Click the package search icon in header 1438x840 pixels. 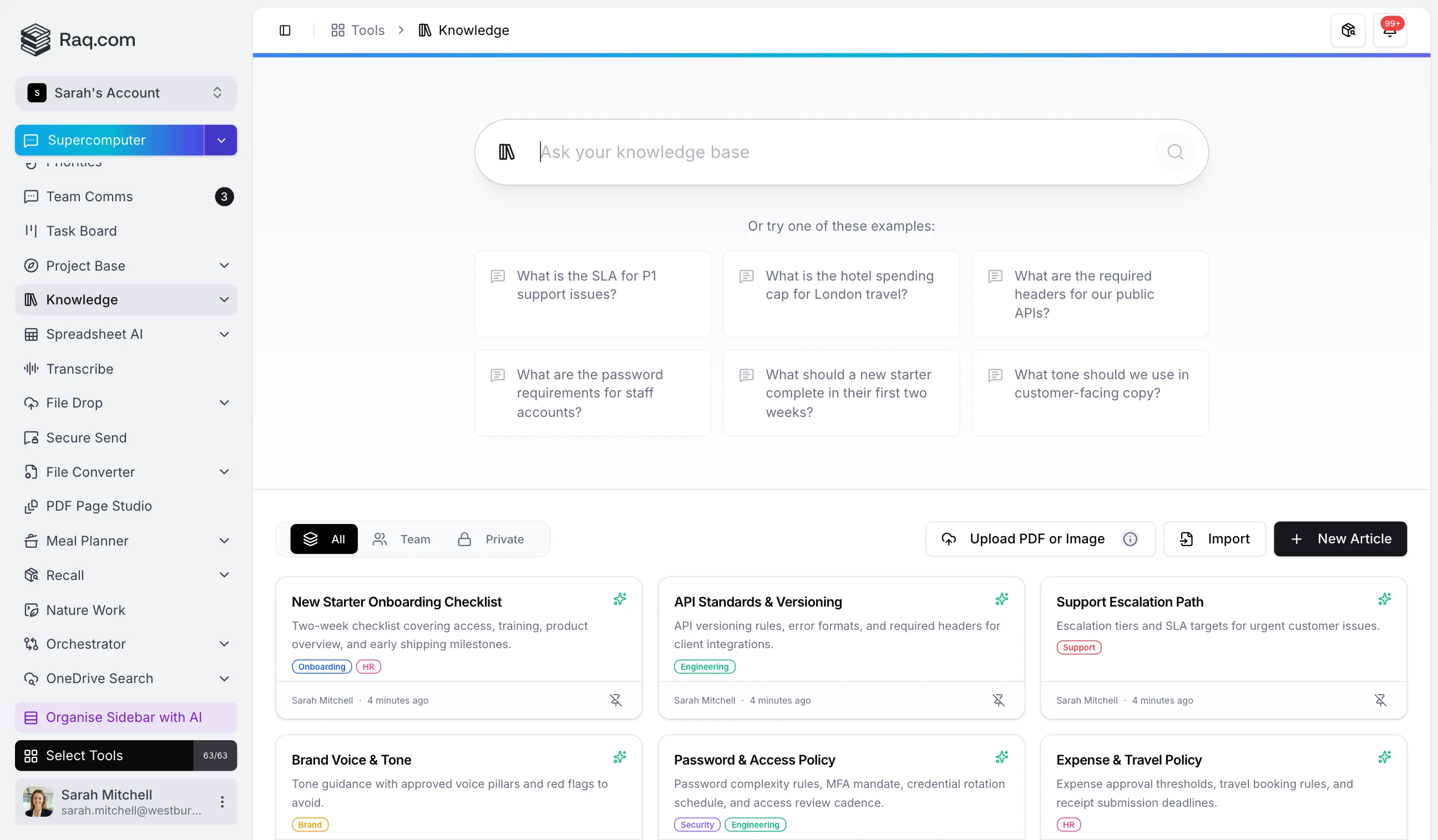pos(1348,30)
